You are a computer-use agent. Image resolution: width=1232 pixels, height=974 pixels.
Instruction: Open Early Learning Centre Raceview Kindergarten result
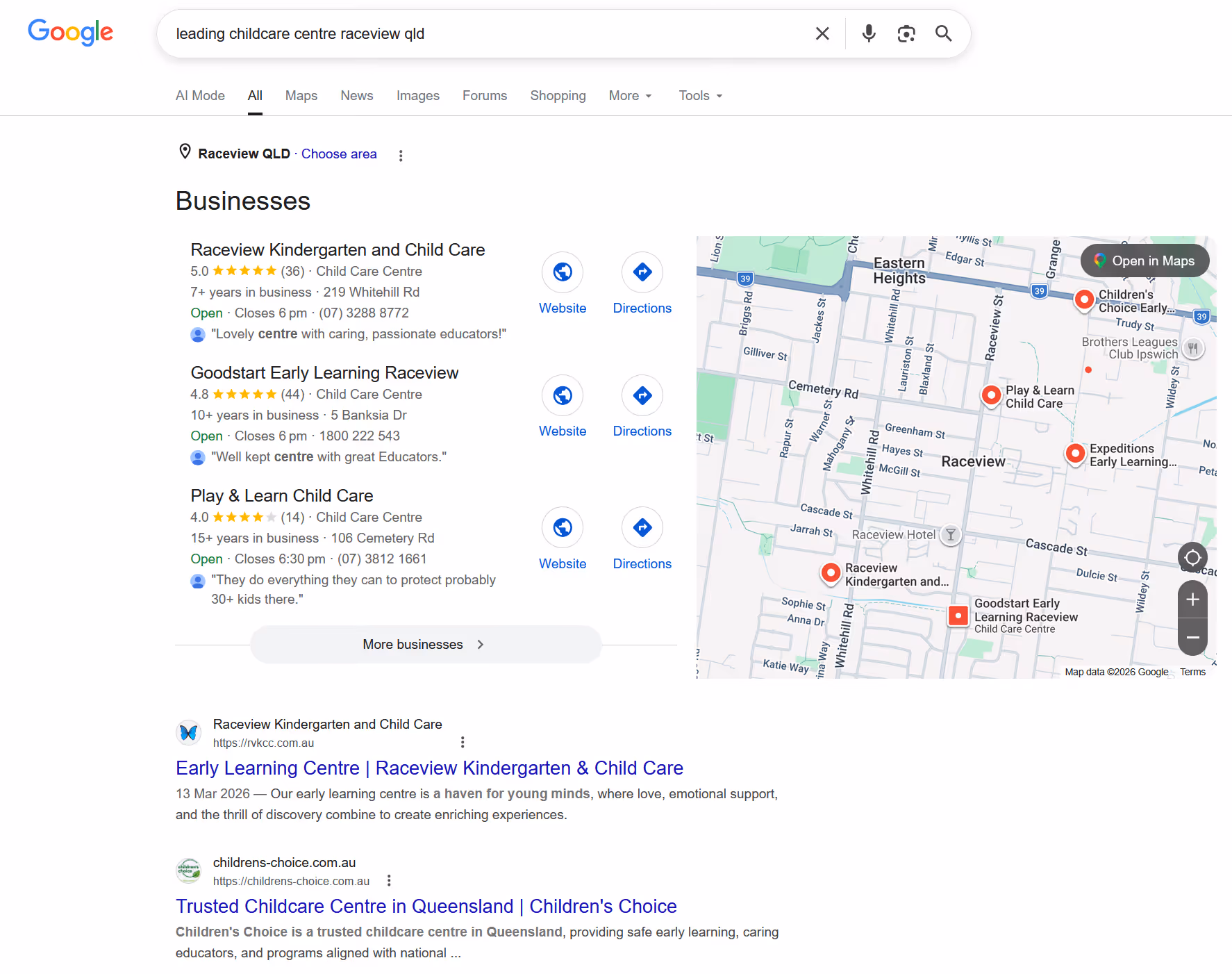[429, 768]
